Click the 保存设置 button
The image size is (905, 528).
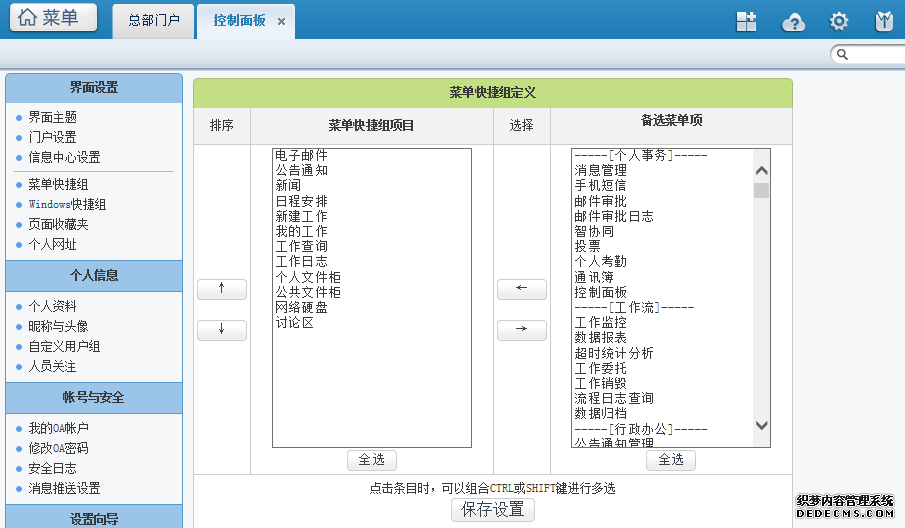pos(493,510)
